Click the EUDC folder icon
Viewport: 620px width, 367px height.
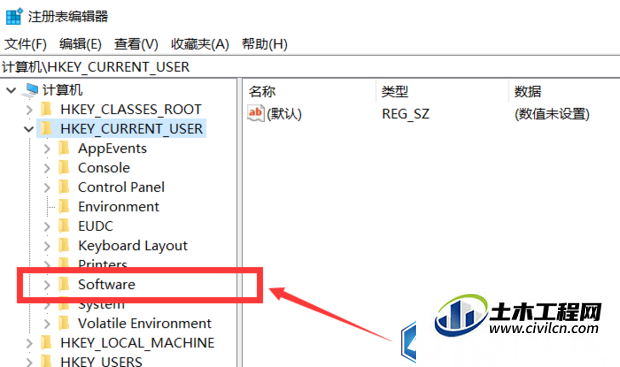pyautogui.click(x=64, y=225)
